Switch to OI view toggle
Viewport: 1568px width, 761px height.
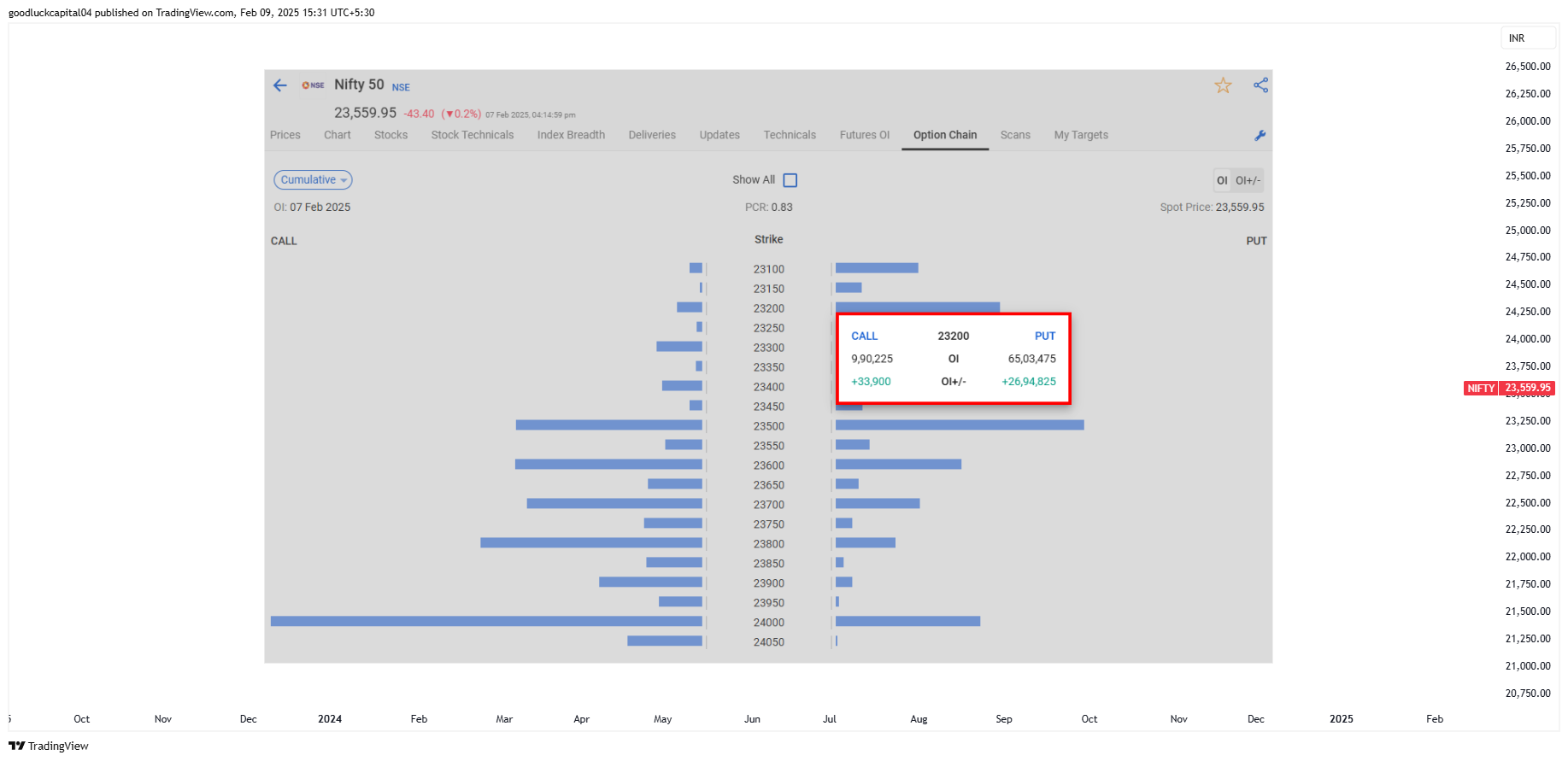pos(1222,180)
